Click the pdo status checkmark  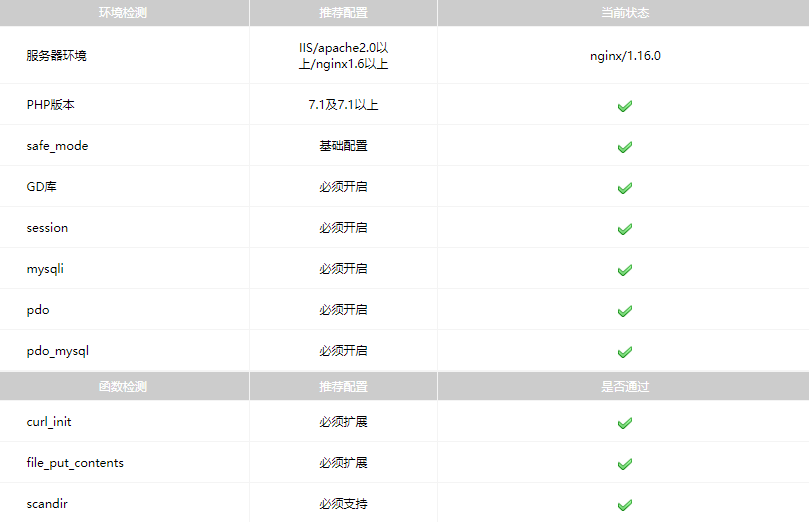pos(624,310)
